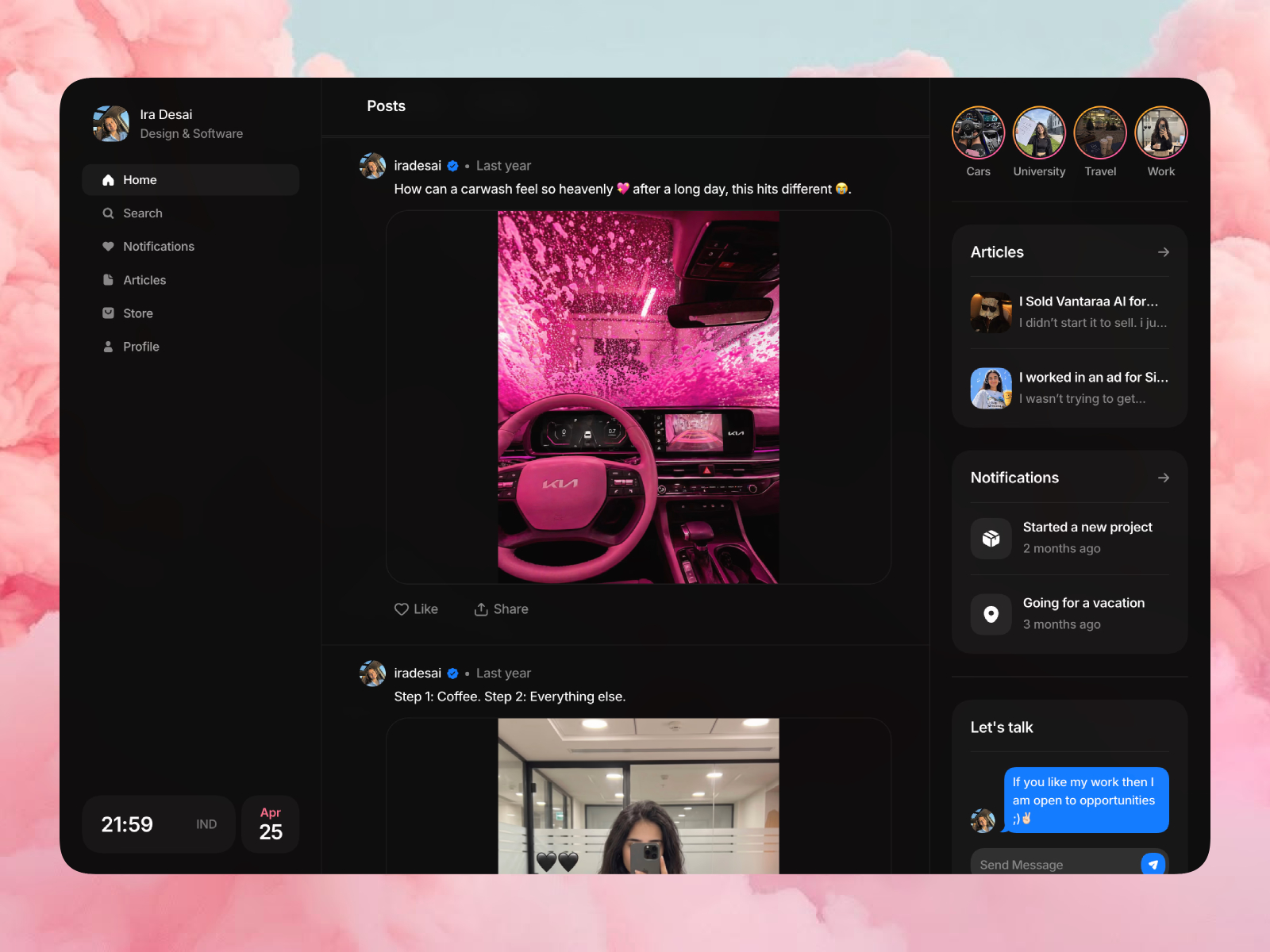Click 'Going for a vacation' notification text
The image size is (1270, 952).
[x=1083, y=604]
